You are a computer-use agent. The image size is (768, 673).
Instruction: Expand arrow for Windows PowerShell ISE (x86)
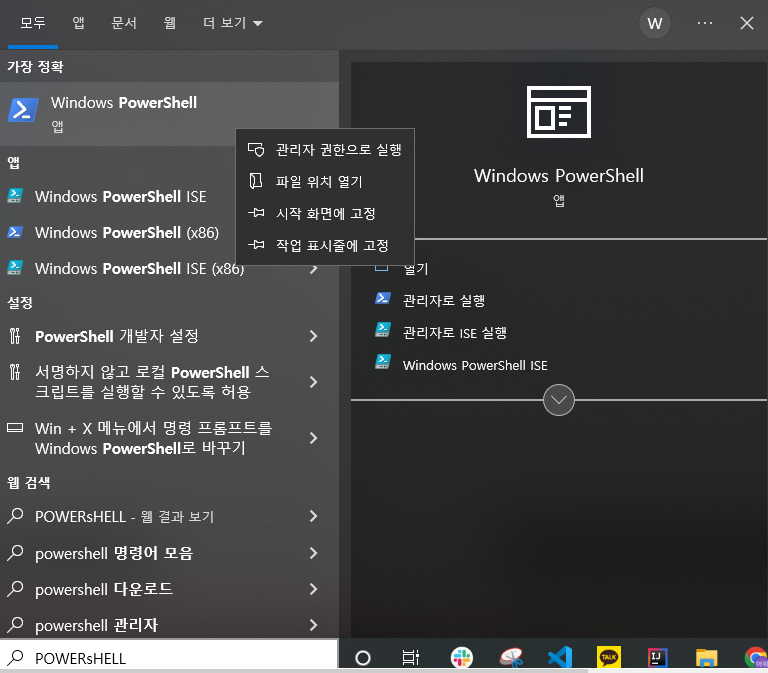(313, 269)
